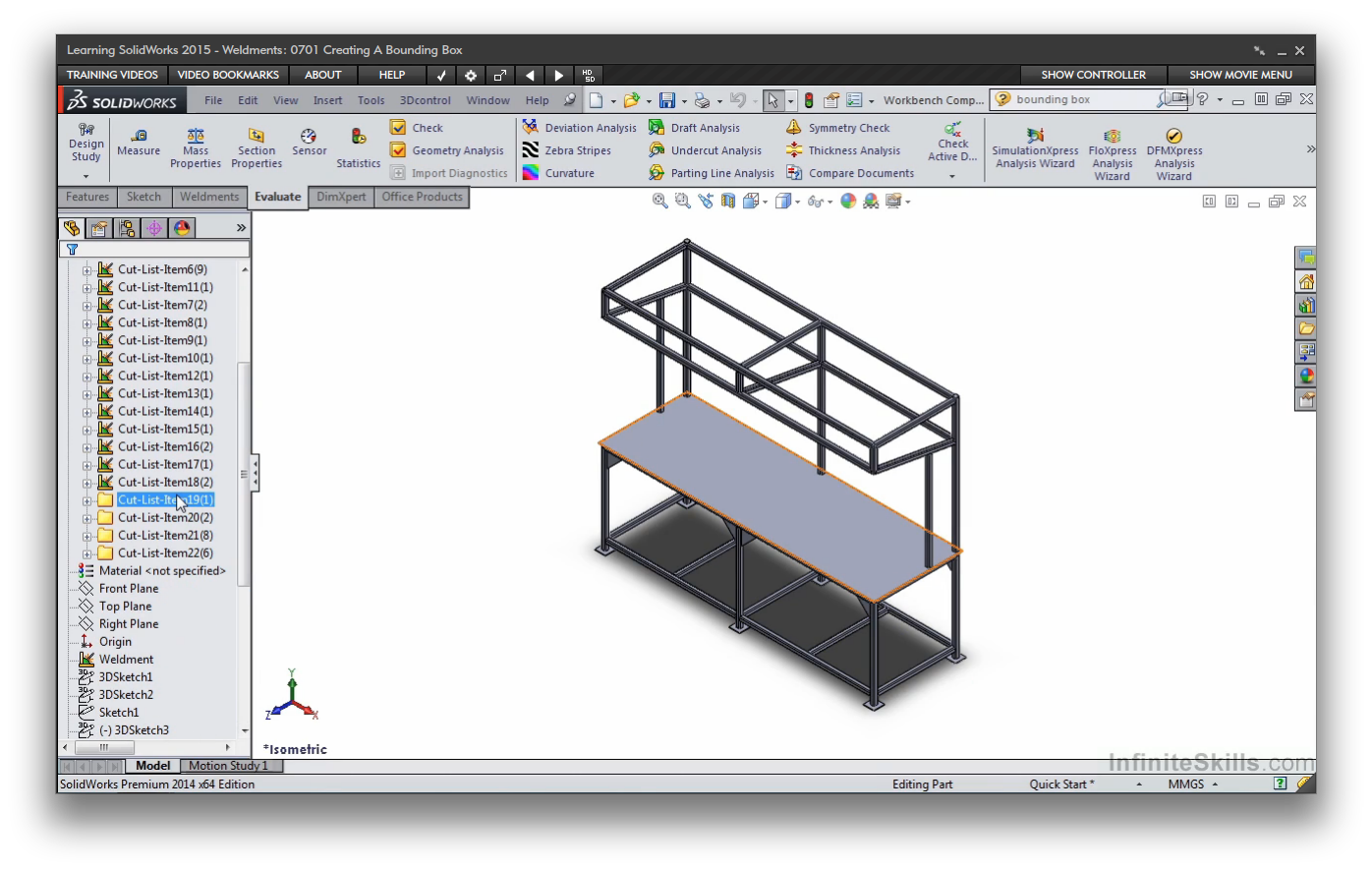The width and height of the screenshot is (1372, 871).
Task: Click the bounding box search field
Action: click(x=1081, y=99)
